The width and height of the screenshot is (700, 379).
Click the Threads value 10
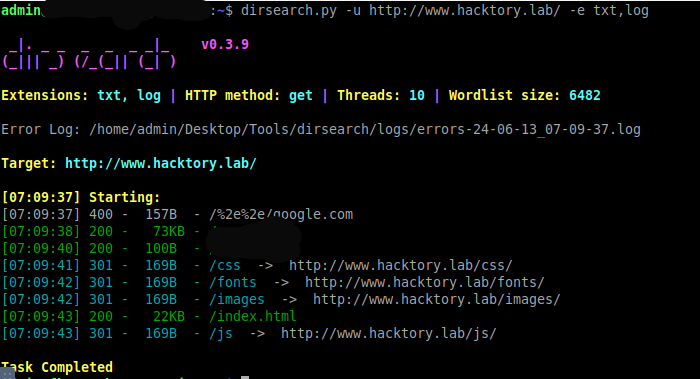point(417,95)
